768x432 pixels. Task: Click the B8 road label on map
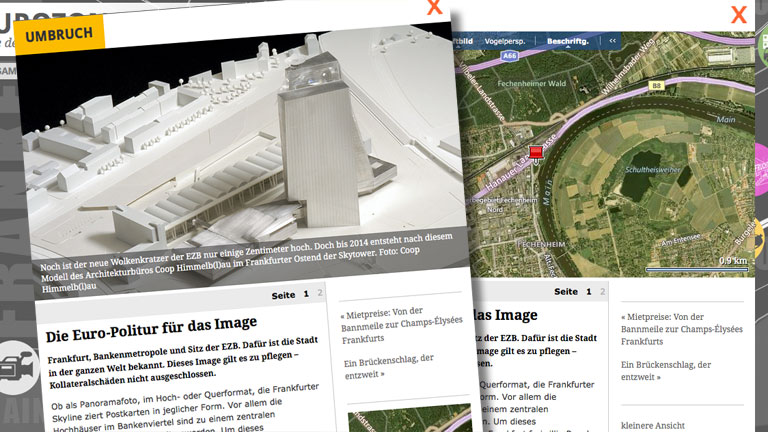click(x=656, y=85)
